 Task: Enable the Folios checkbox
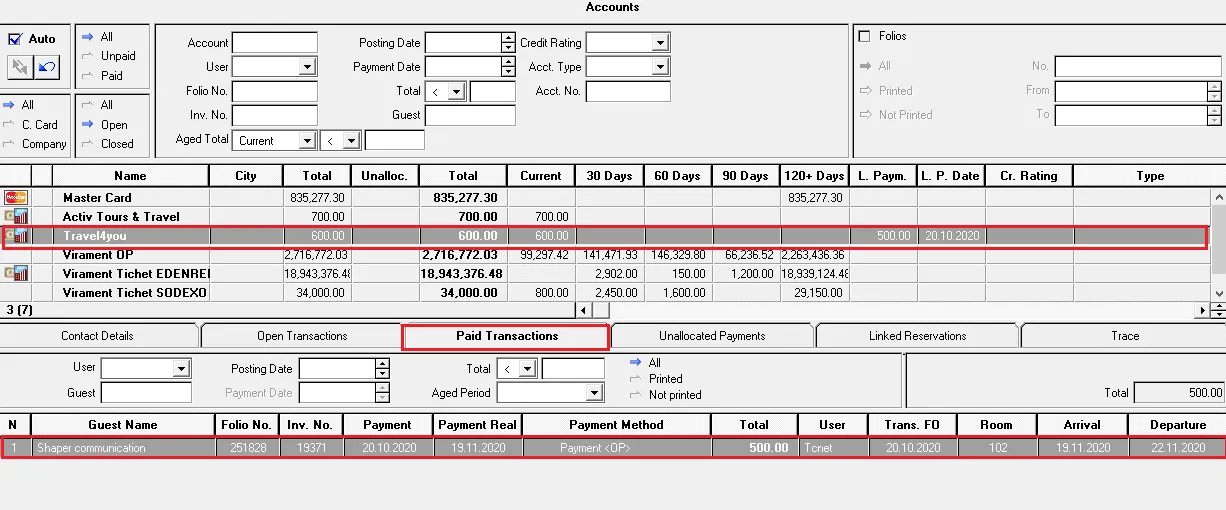pyautogui.click(x=865, y=36)
